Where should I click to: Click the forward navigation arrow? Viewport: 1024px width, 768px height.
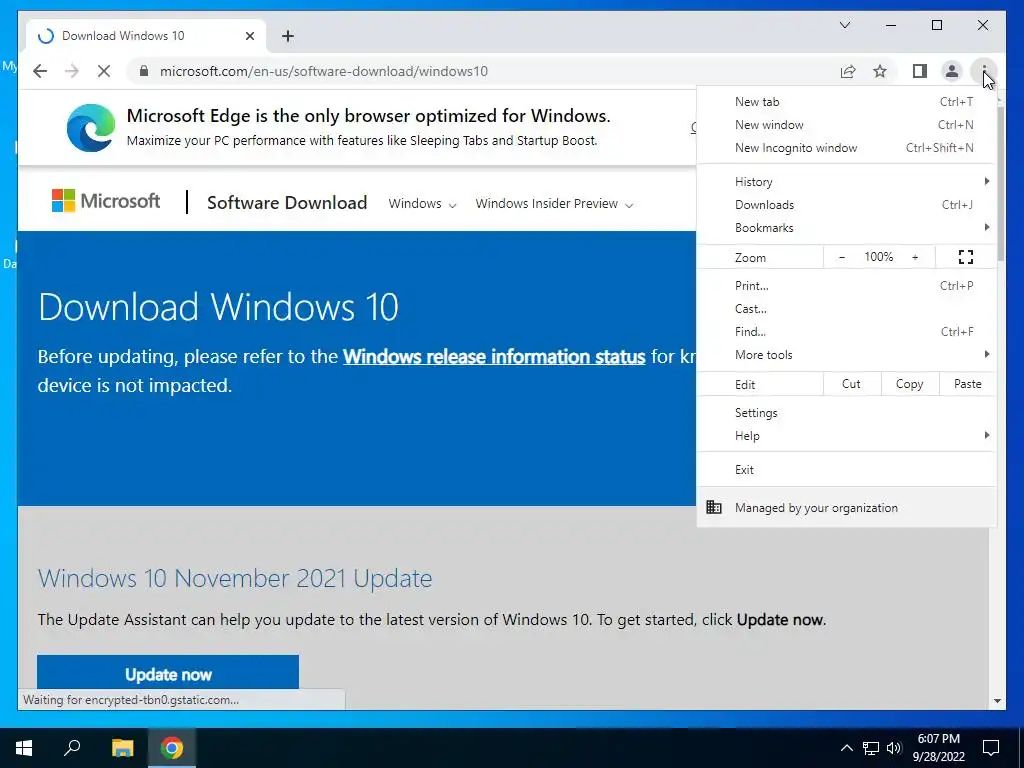pyautogui.click(x=72, y=71)
